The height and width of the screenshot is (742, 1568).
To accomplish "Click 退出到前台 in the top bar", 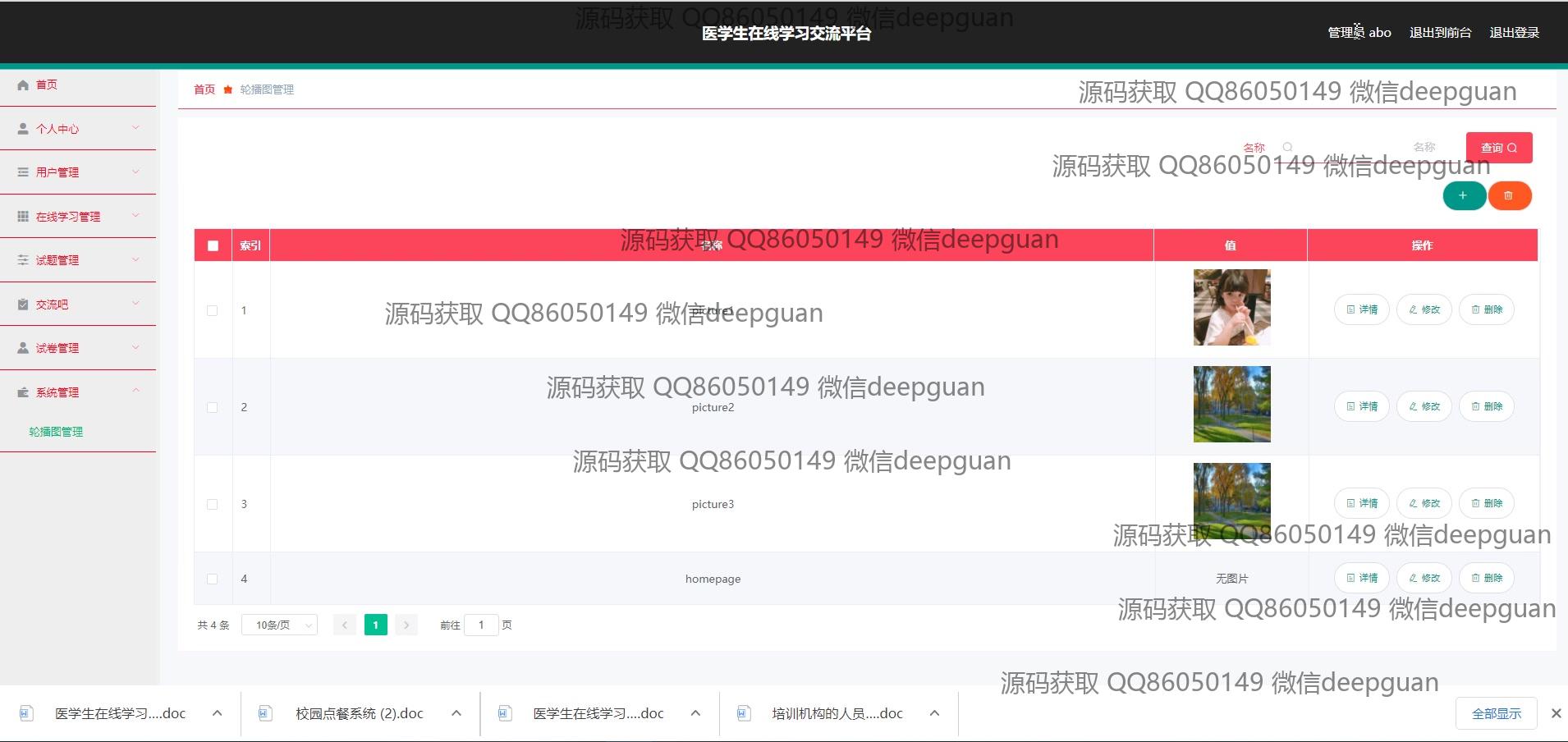I will [1440, 33].
